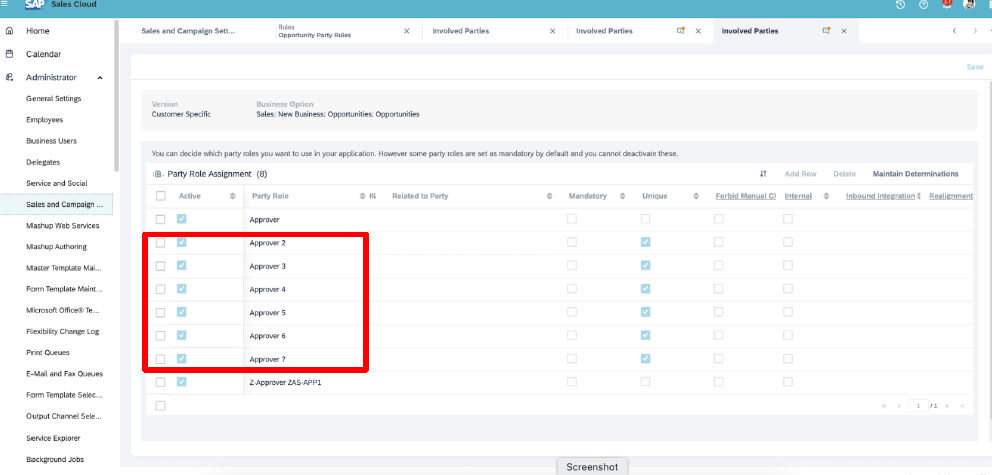This screenshot has height=475, width=992.
Task: Open sort menu of Unique column
Action: [x=696, y=196]
